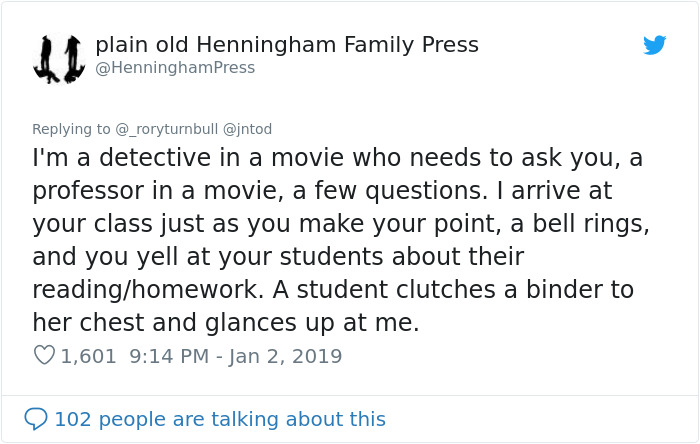Viewport: 700px width, 444px height.
Task: Click the "Replying to" label text
Action: 71,129
